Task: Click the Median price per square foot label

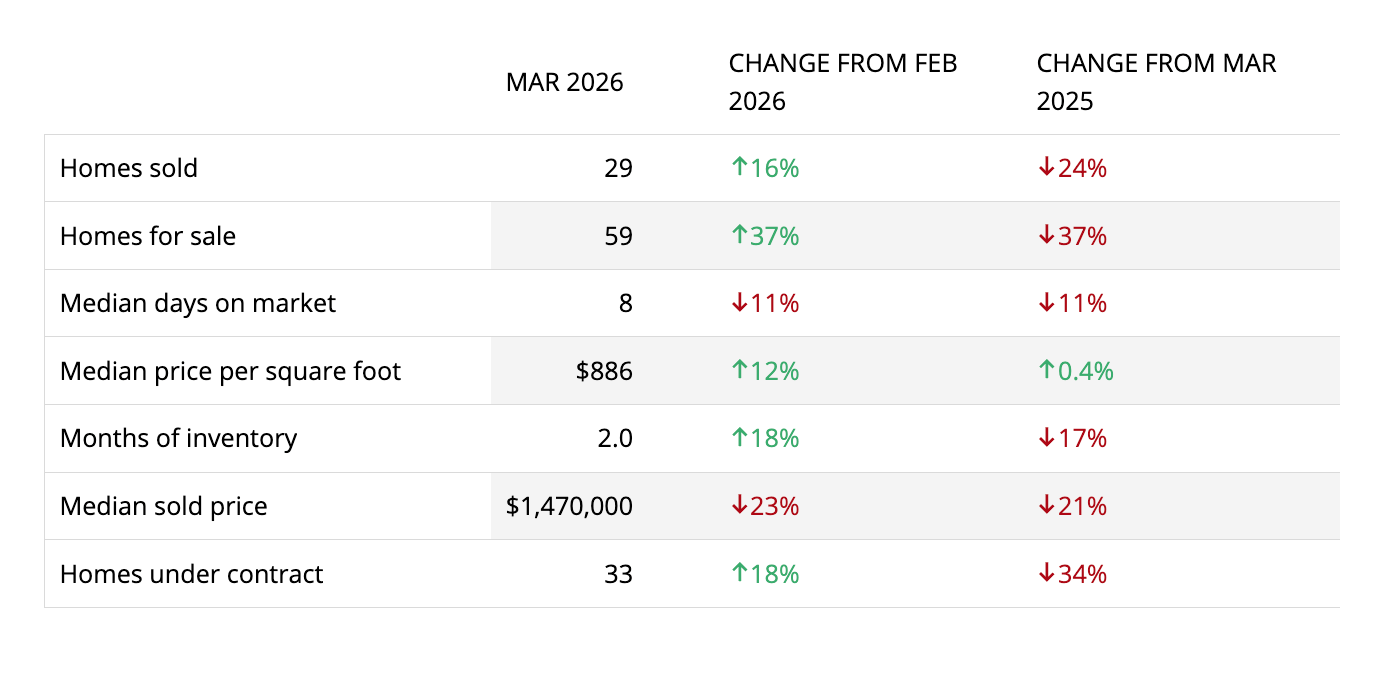Action: click(230, 371)
